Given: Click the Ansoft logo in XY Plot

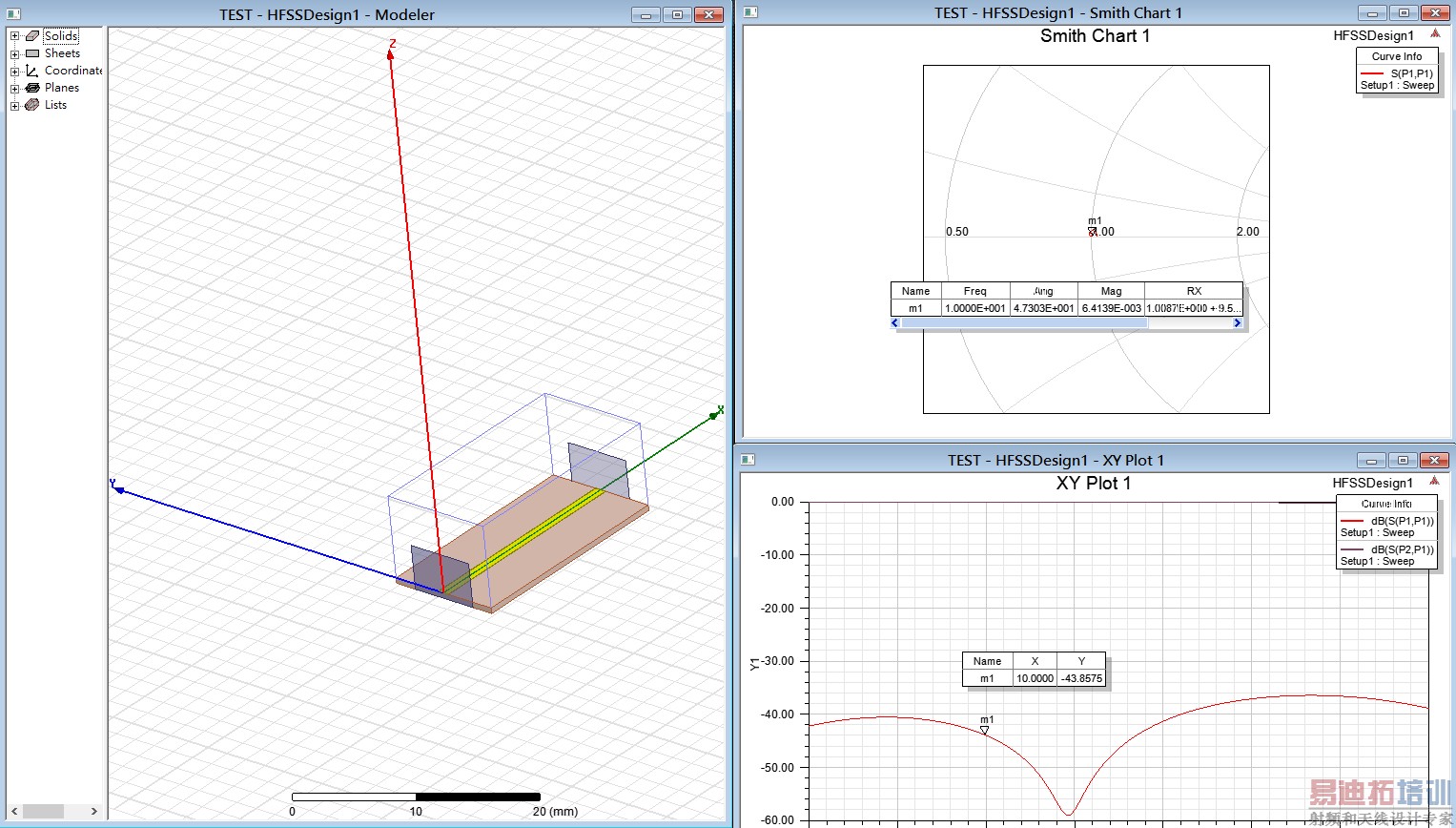Looking at the screenshot, I should coord(1434,482).
